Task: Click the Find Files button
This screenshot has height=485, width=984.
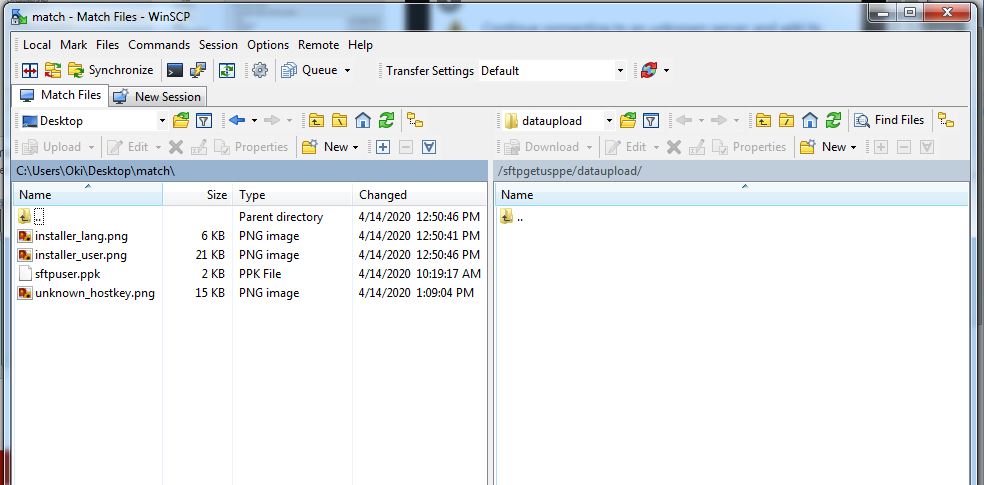Action: [x=889, y=121]
